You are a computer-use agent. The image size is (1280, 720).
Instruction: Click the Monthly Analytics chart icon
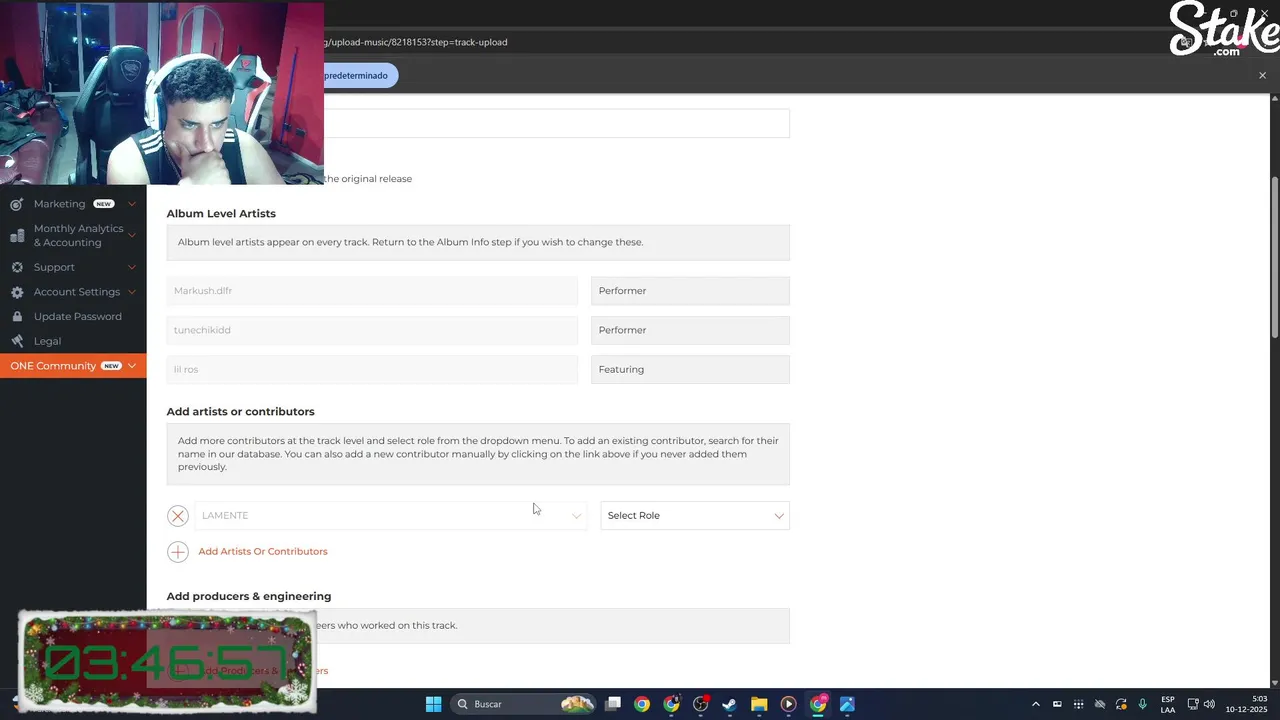(x=17, y=236)
